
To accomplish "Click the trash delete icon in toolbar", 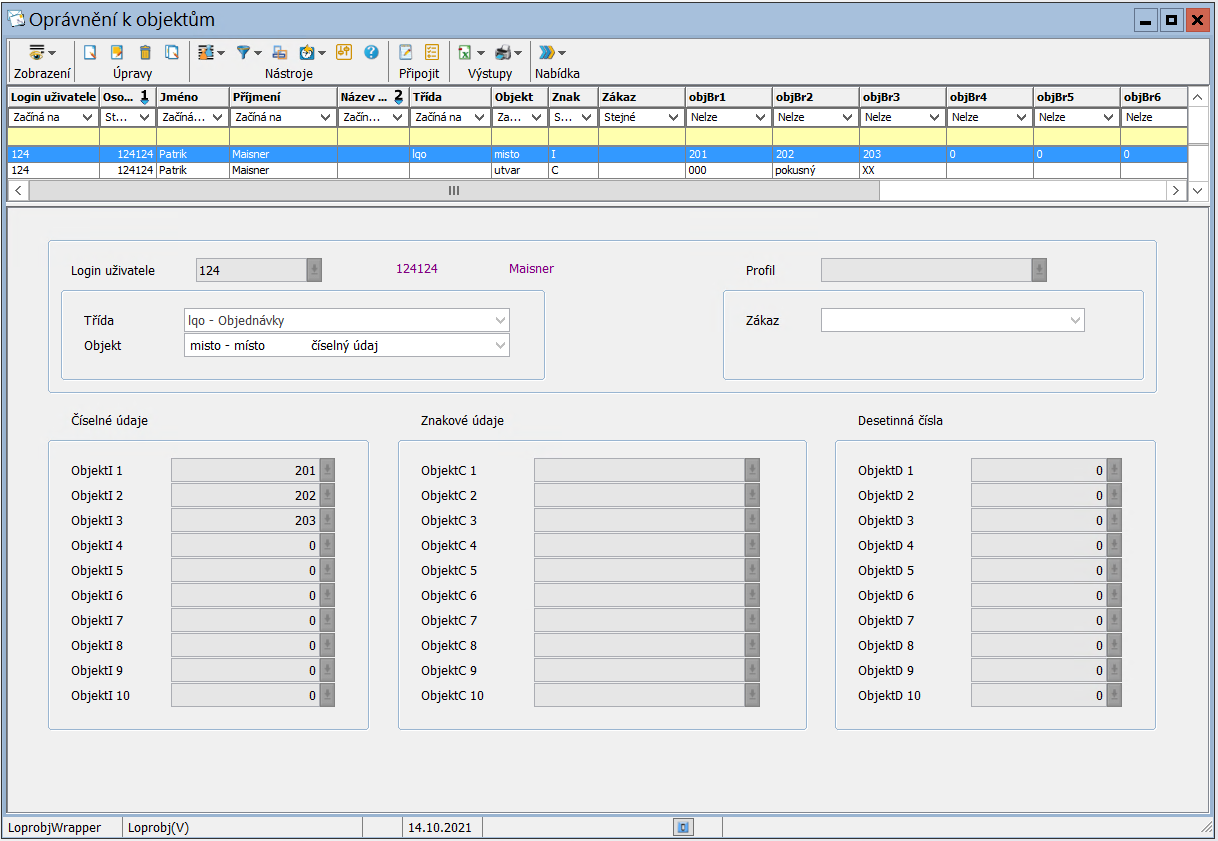I will (145, 52).
